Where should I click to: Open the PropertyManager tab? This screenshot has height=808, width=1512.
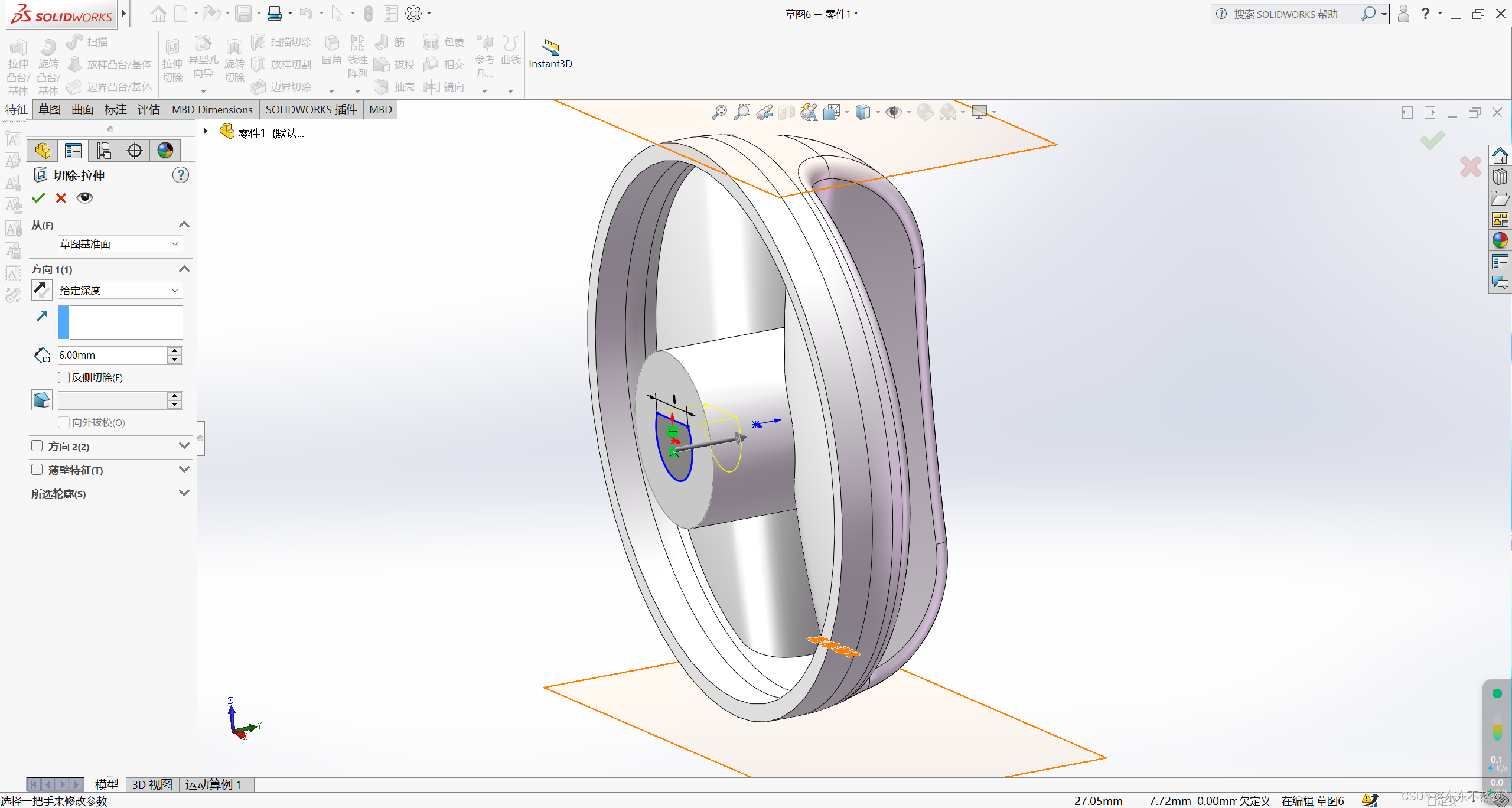pos(73,151)
